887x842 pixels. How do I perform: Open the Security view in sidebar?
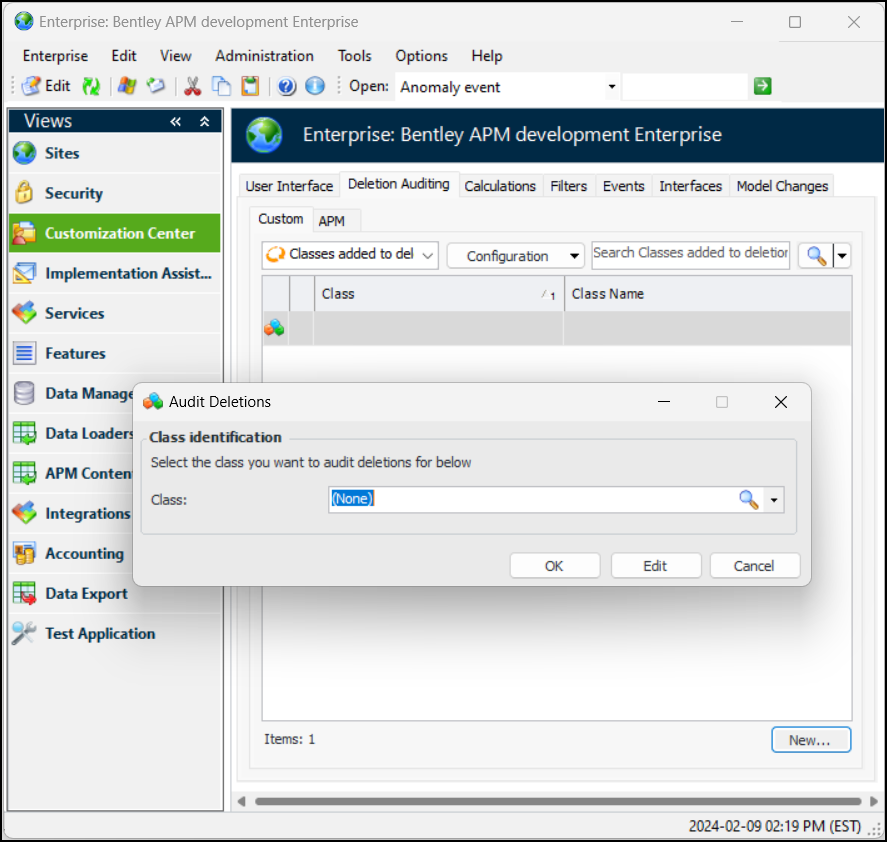73,193
